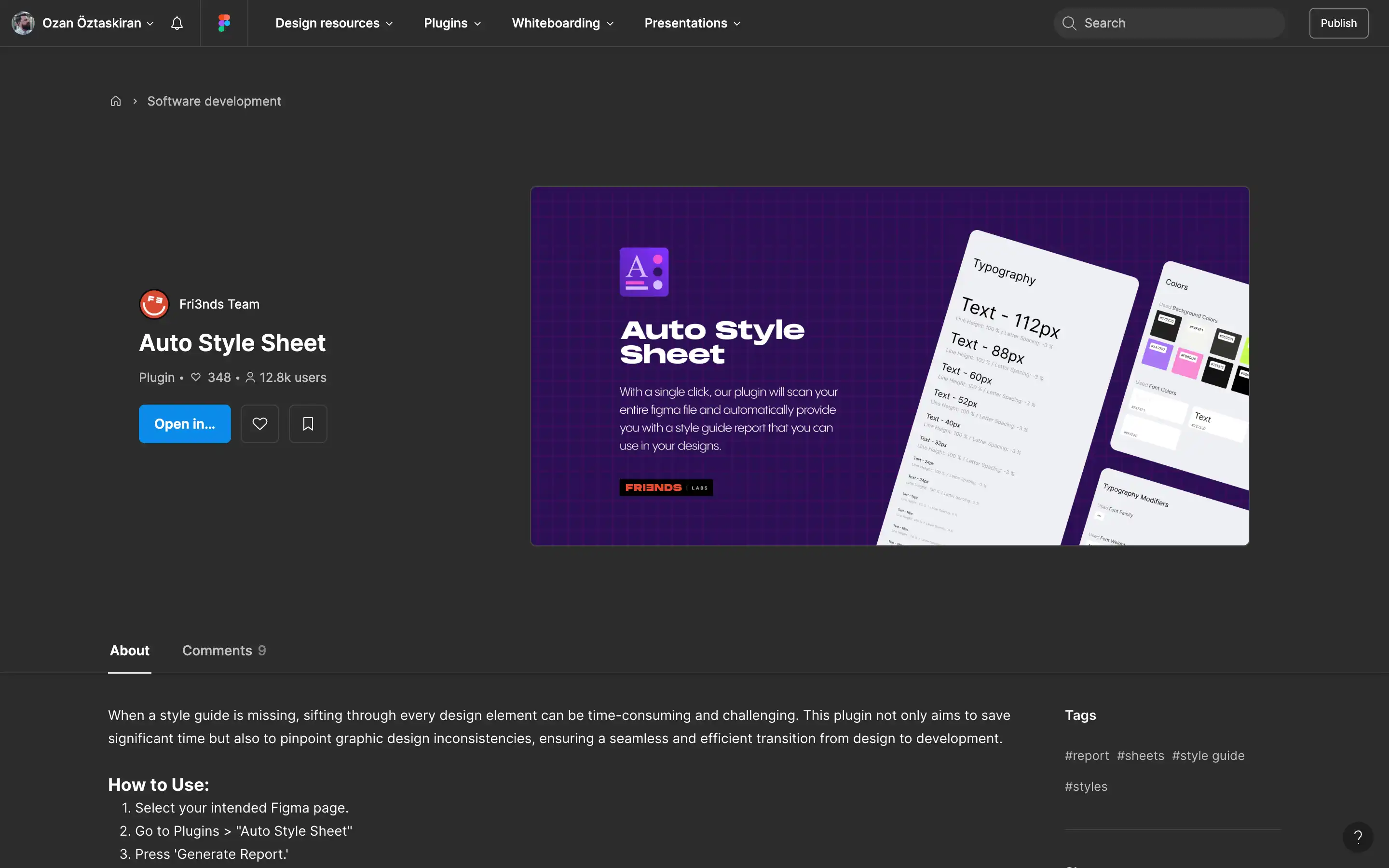The width and height of the screenshot is (1389, 868).
Task: Focus the Search field
Action: (x=1169, y=23)
